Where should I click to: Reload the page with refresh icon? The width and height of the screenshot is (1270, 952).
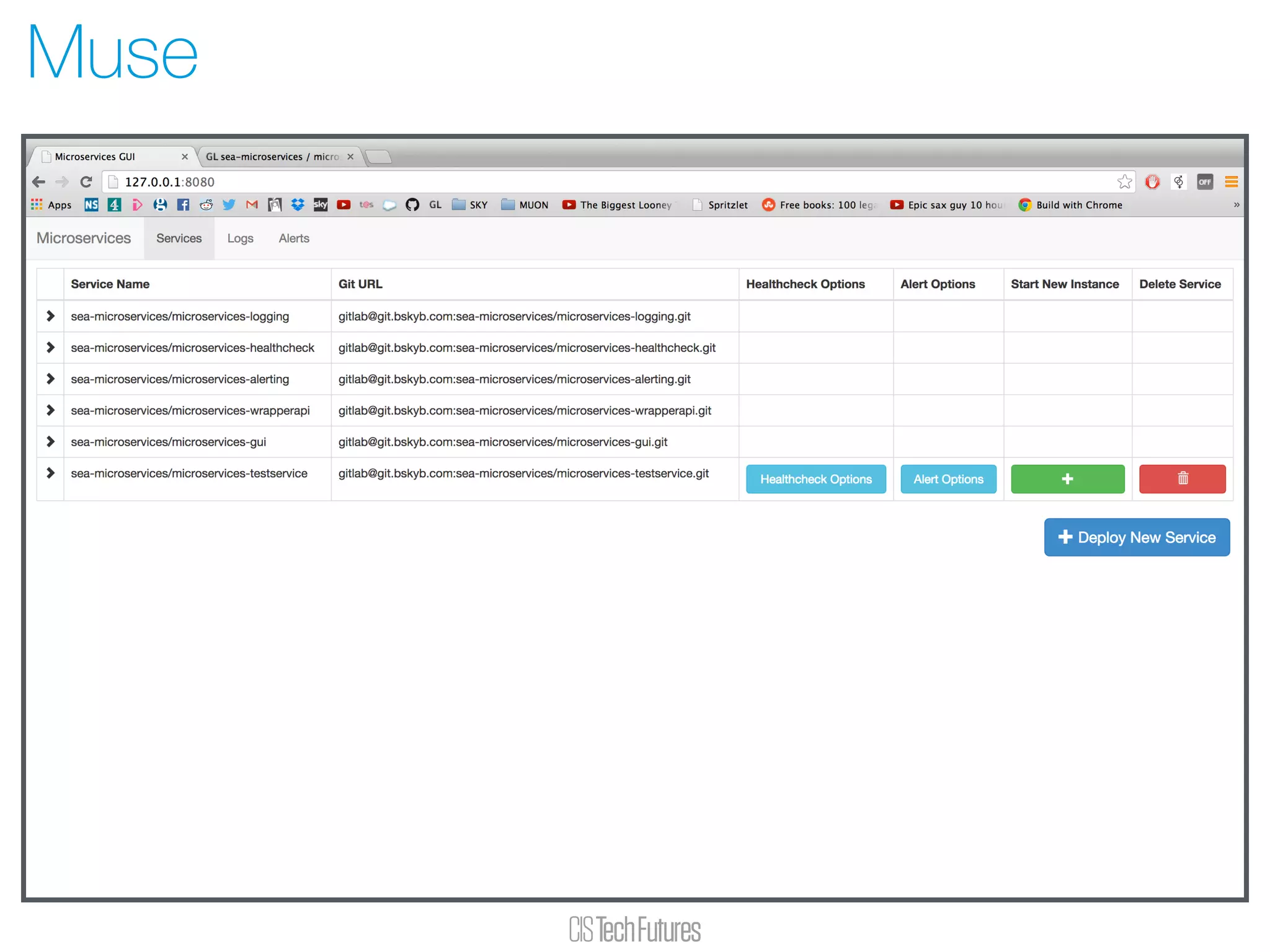(x=86, y=182)
